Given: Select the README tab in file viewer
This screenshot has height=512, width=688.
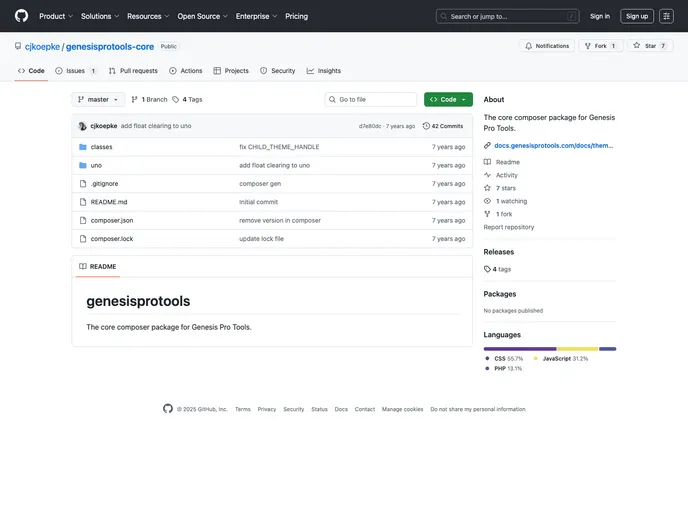Looking at the screenshot, I should (x=97, y=266).
